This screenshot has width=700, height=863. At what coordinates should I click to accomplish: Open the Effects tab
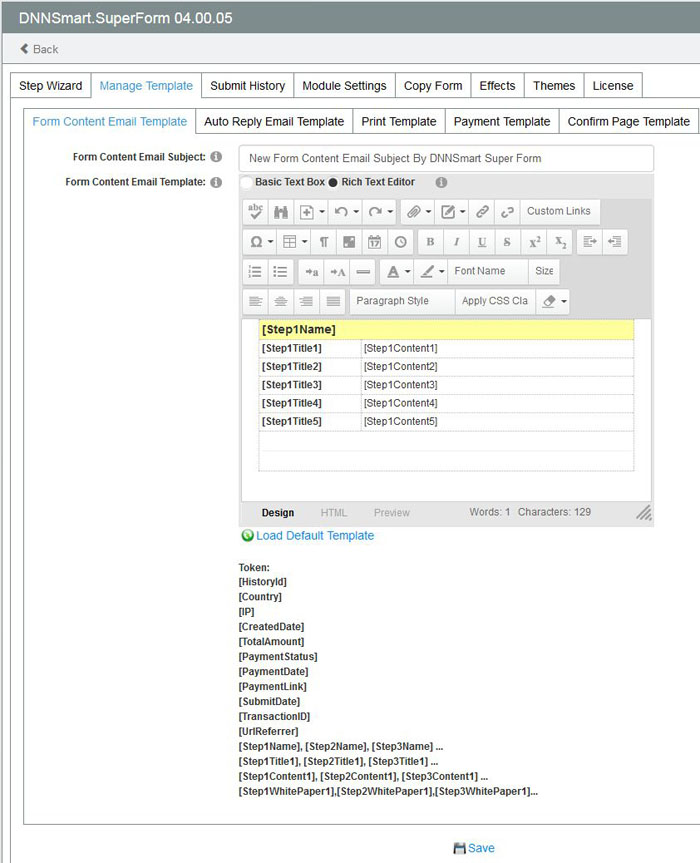(x=497, y=86)
